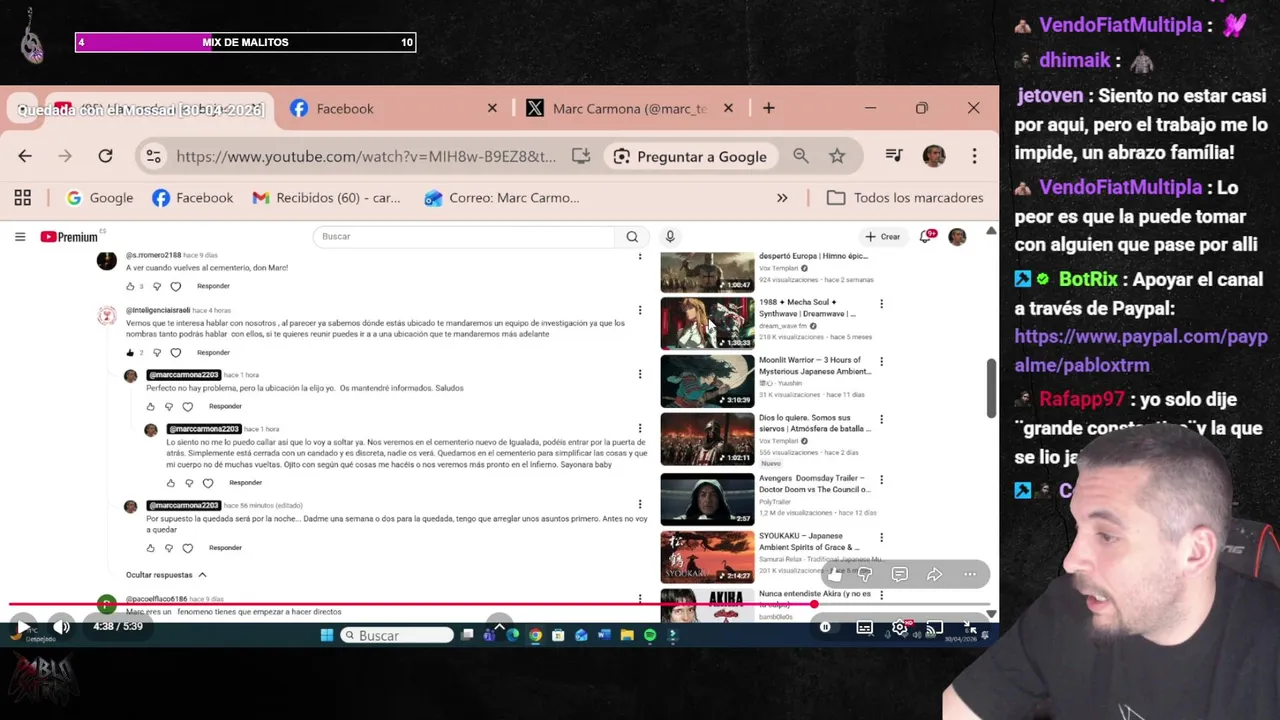
Task: Open Google bookmark
Action: point(99,198)
